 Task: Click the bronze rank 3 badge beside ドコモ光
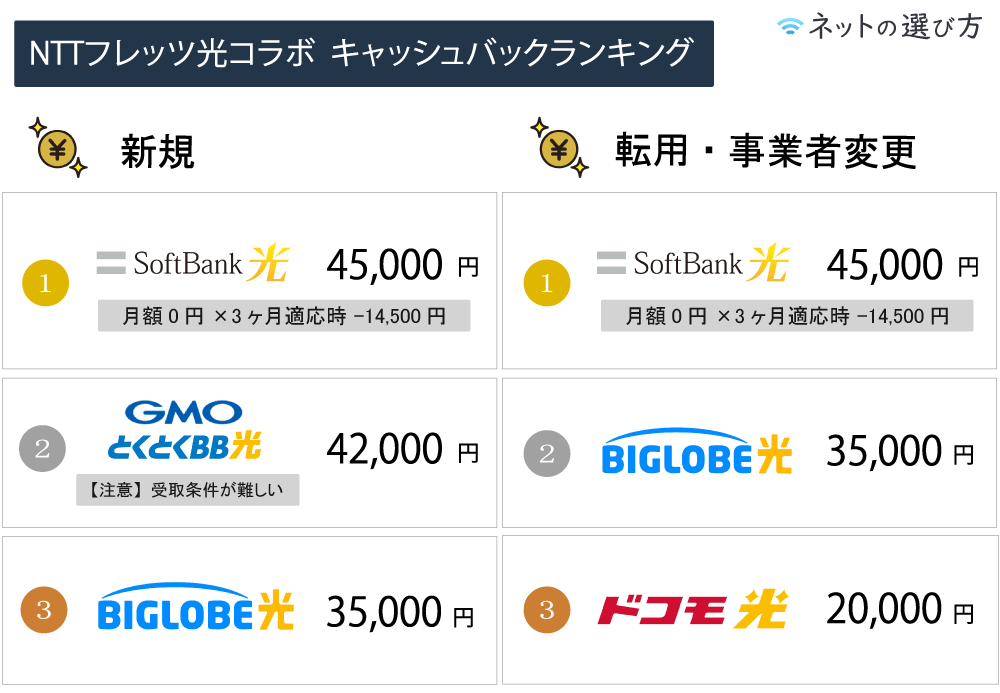click(x=547, y=609)
